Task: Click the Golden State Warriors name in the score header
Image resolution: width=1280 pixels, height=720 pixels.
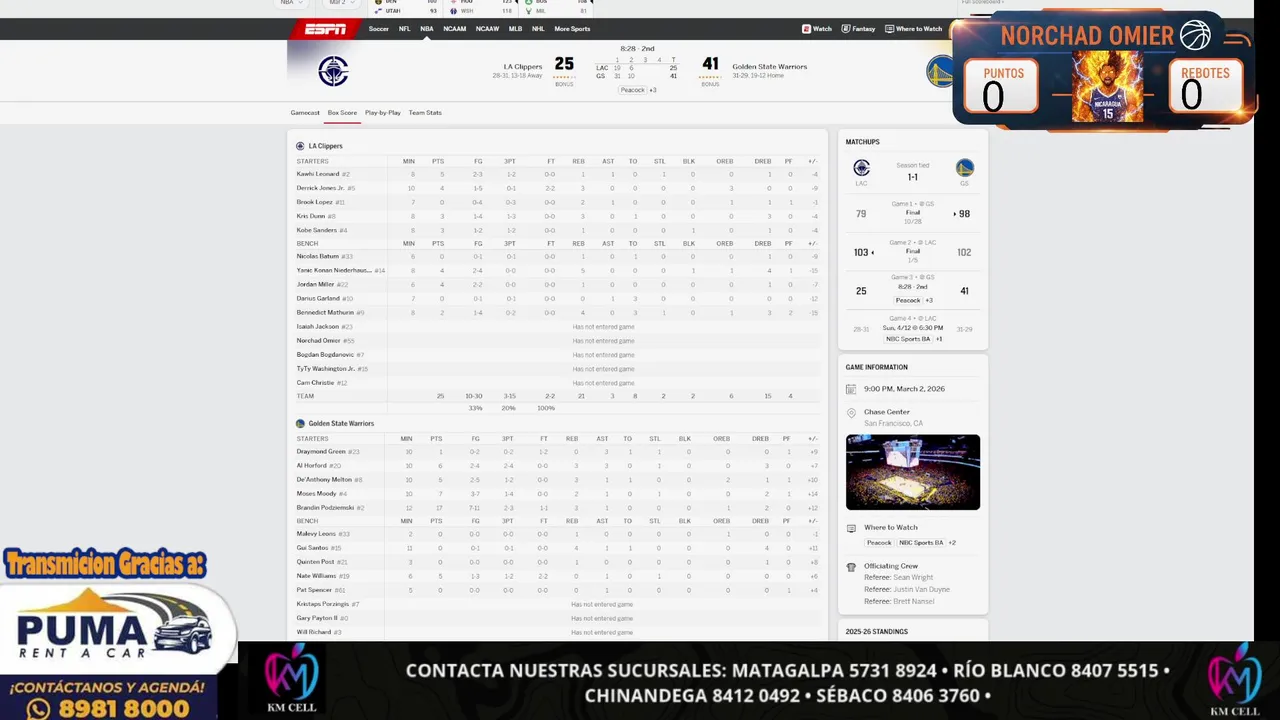Action: coord(769,67)
